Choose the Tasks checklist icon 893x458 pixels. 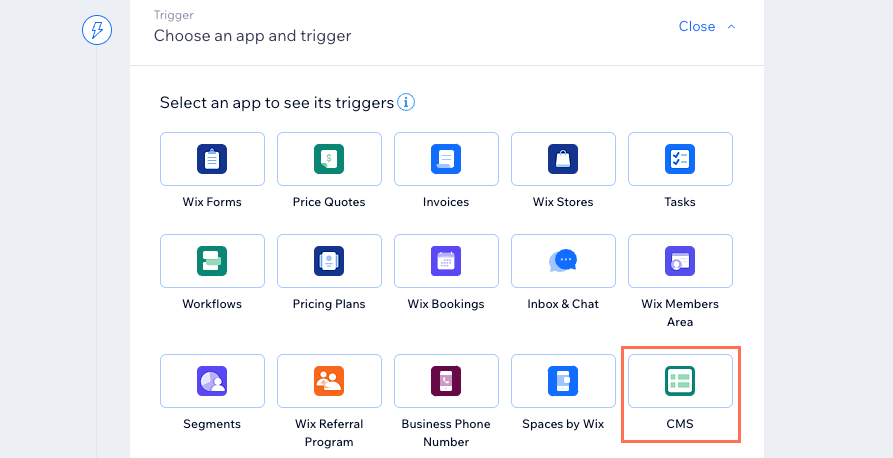[680, 159]
